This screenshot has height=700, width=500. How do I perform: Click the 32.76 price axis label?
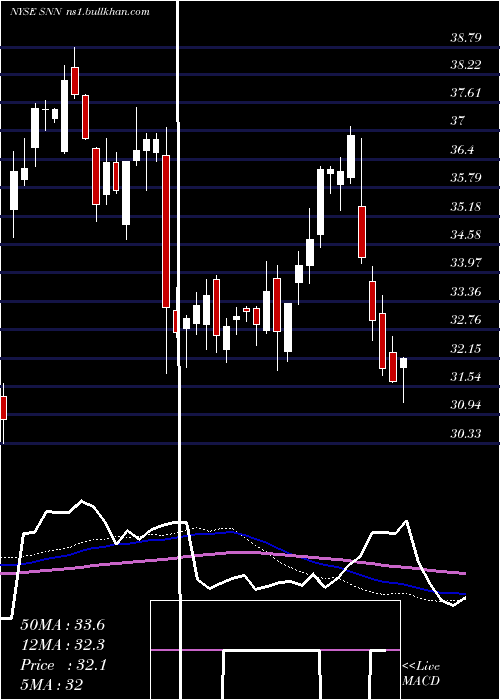click(x=466, y=320)
